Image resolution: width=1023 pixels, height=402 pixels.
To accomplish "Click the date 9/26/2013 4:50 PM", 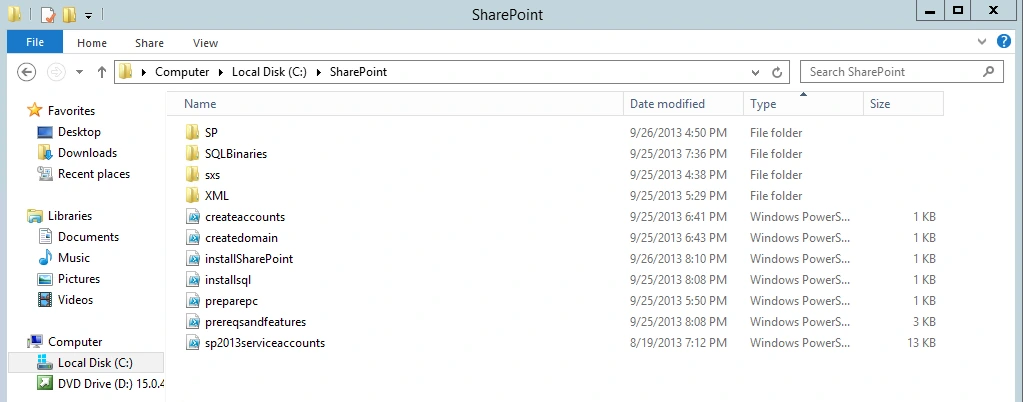I will tap(678, 132).
